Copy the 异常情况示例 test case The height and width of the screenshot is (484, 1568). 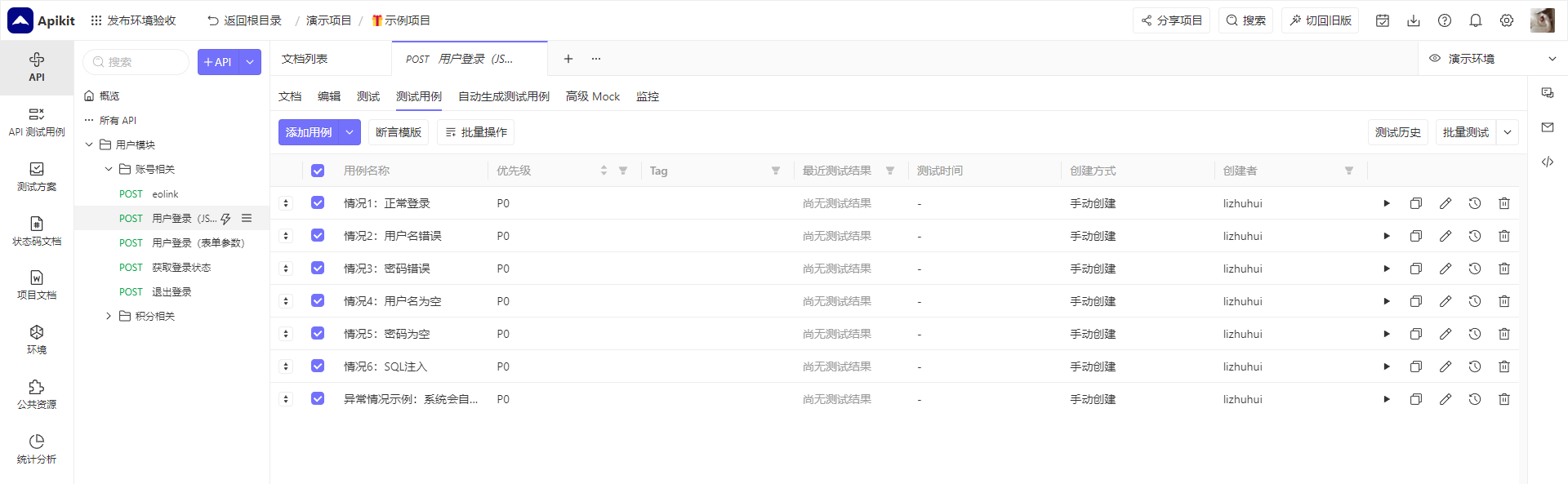(x=1415, y=399)
